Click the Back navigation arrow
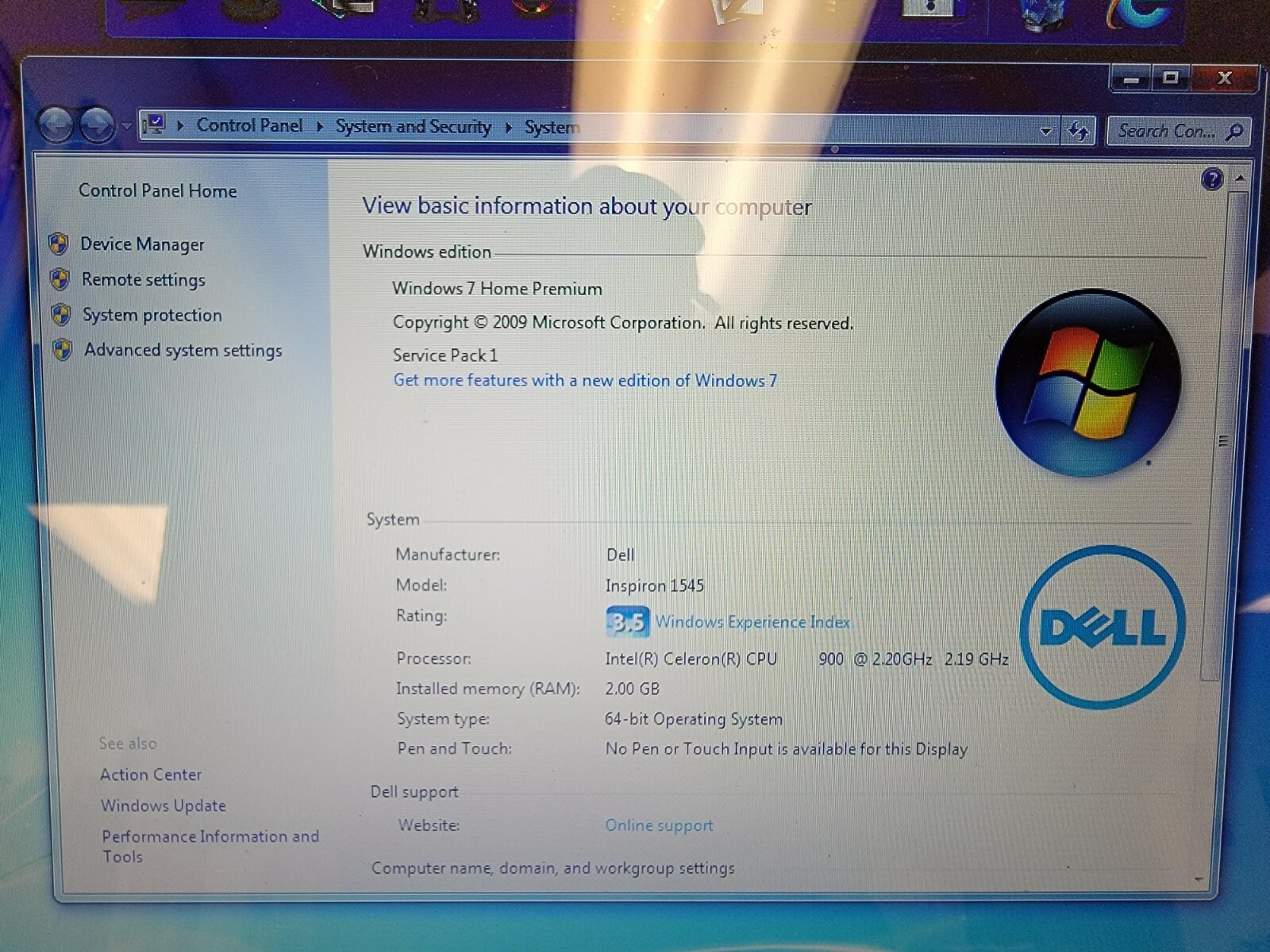Viewport: 1270px width, 952px height. (56, 125)
